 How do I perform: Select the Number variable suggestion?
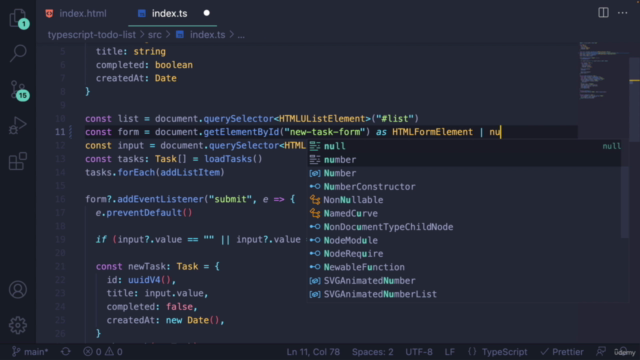click(x=464, y=173)
